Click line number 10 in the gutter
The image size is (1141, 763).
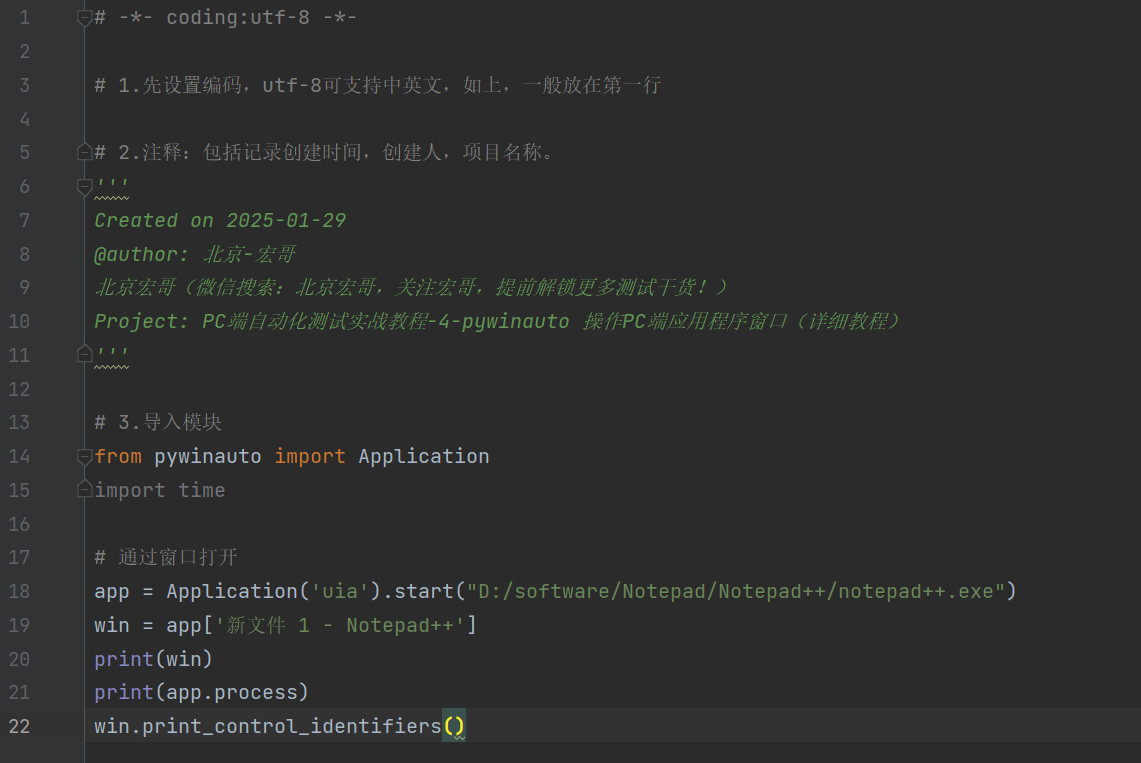pos(20,321)
